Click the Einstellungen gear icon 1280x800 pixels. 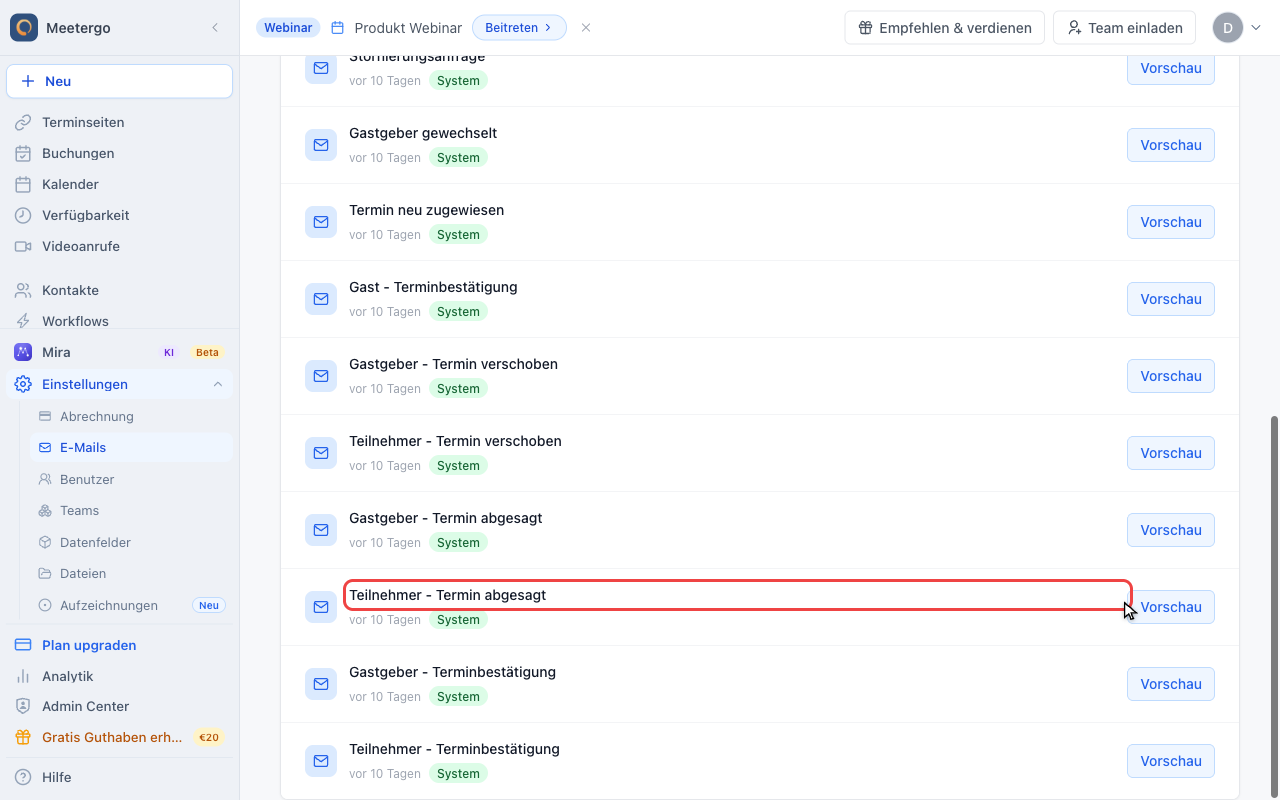click(23, 384)
